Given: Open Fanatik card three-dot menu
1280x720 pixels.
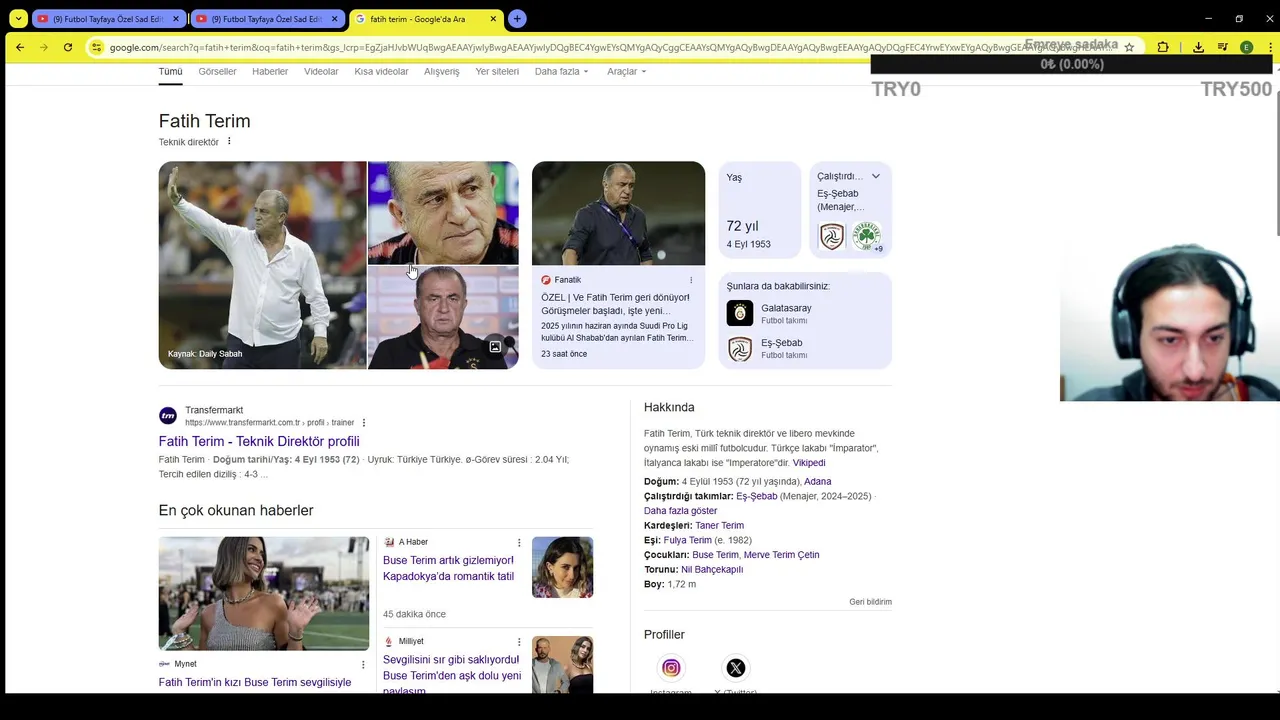Looking at the screenshot, I should [x=691, y=280].
